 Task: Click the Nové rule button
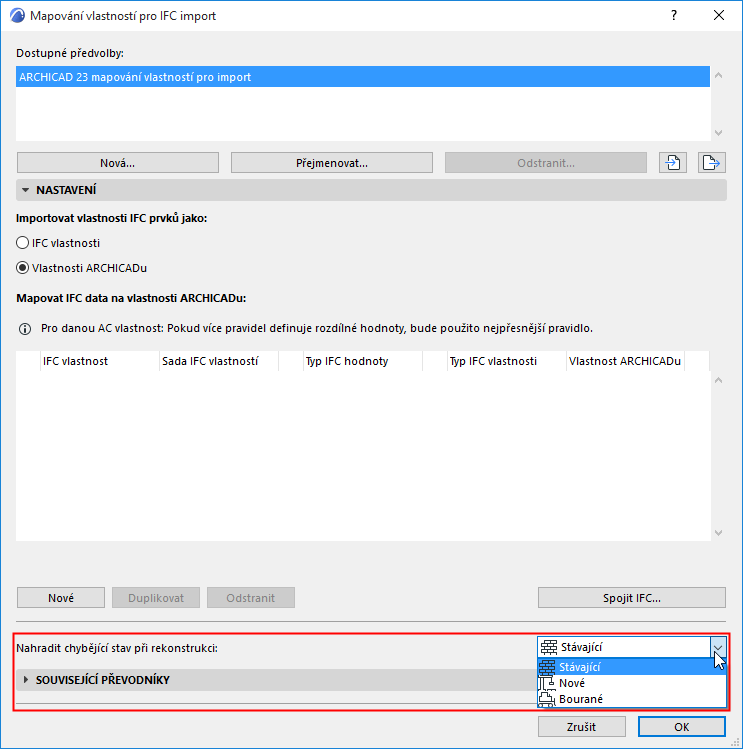pos(61,598)
